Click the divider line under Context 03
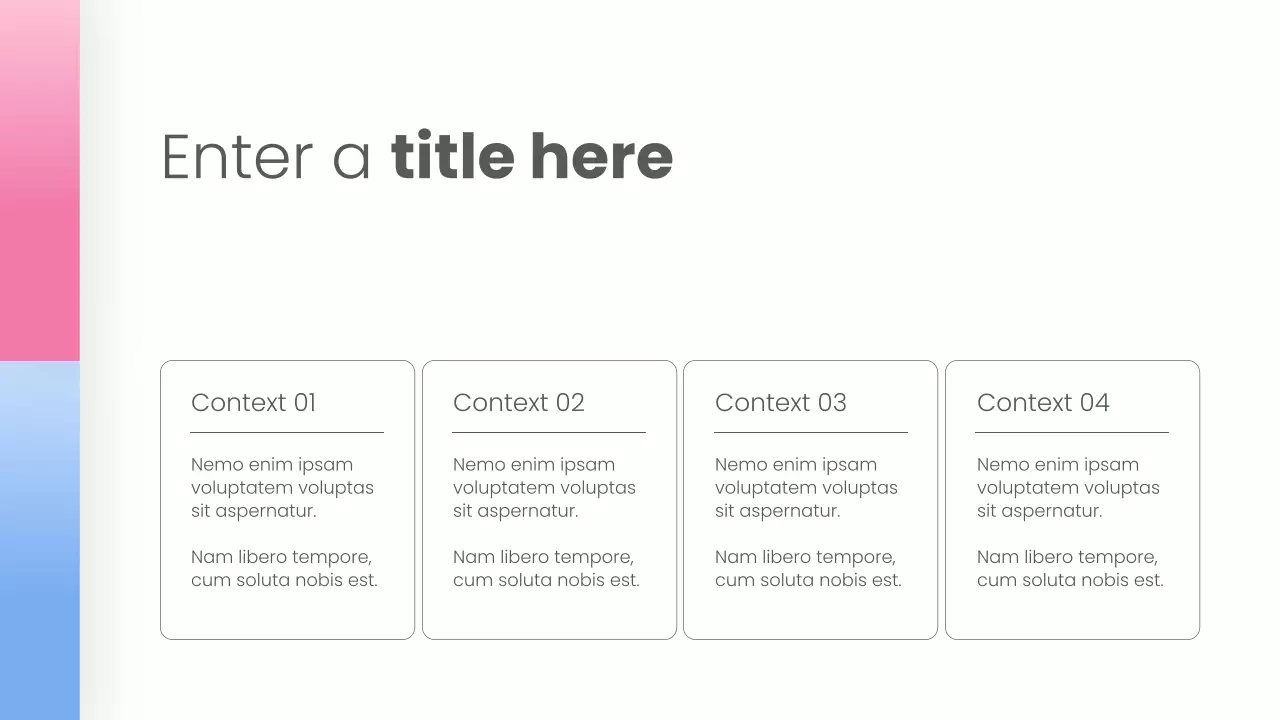The width and height of the screenshot is (1280, 720). click(811, 433)
